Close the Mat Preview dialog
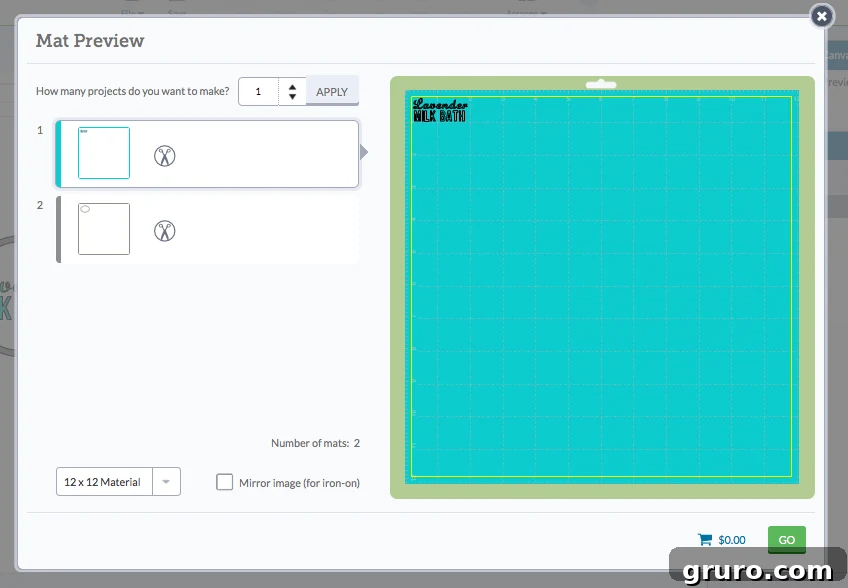The image size is (848, 588). pos(822,16)
